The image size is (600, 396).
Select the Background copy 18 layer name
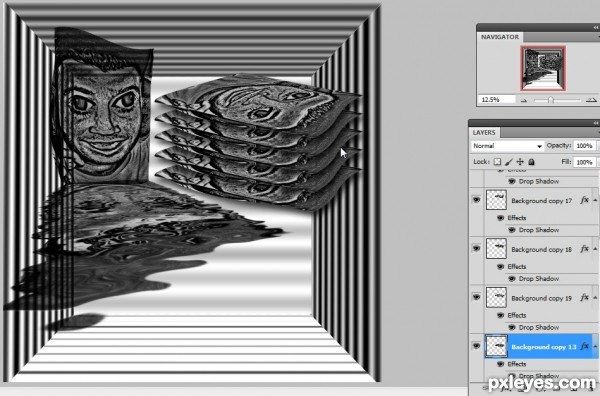click(x=541, y=249)
